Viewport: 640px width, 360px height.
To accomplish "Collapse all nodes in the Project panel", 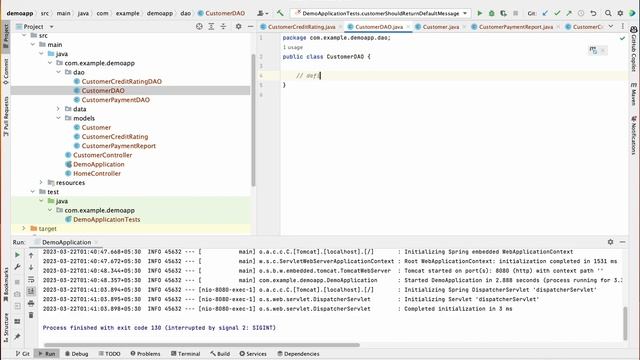I will (223, 27).
